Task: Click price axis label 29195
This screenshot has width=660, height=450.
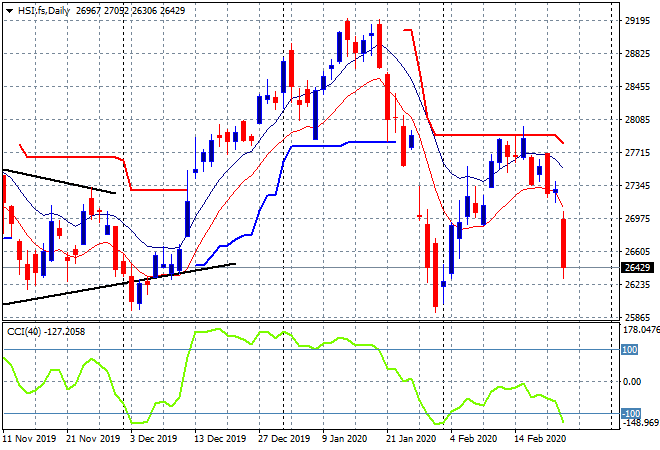Action: coord(637,21)
